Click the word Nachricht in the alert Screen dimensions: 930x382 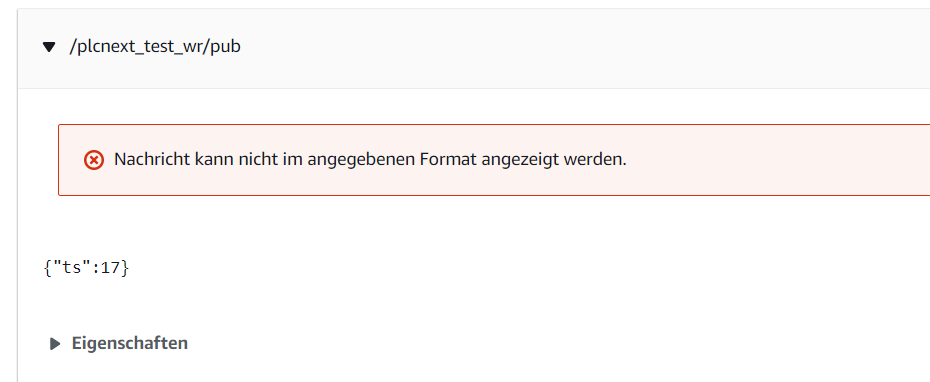point(152,160)
